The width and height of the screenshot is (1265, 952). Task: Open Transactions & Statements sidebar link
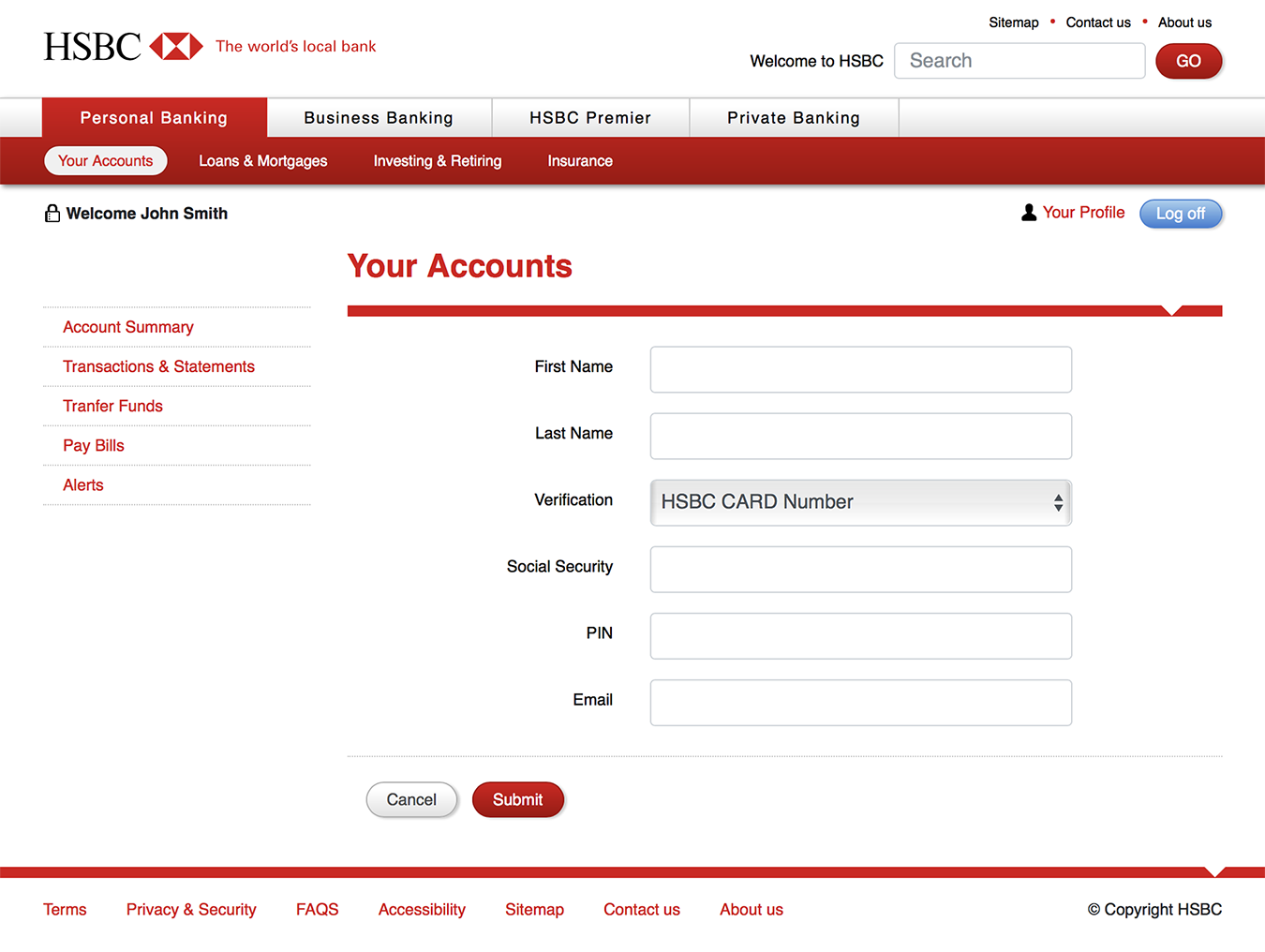[x=158, y=366]
